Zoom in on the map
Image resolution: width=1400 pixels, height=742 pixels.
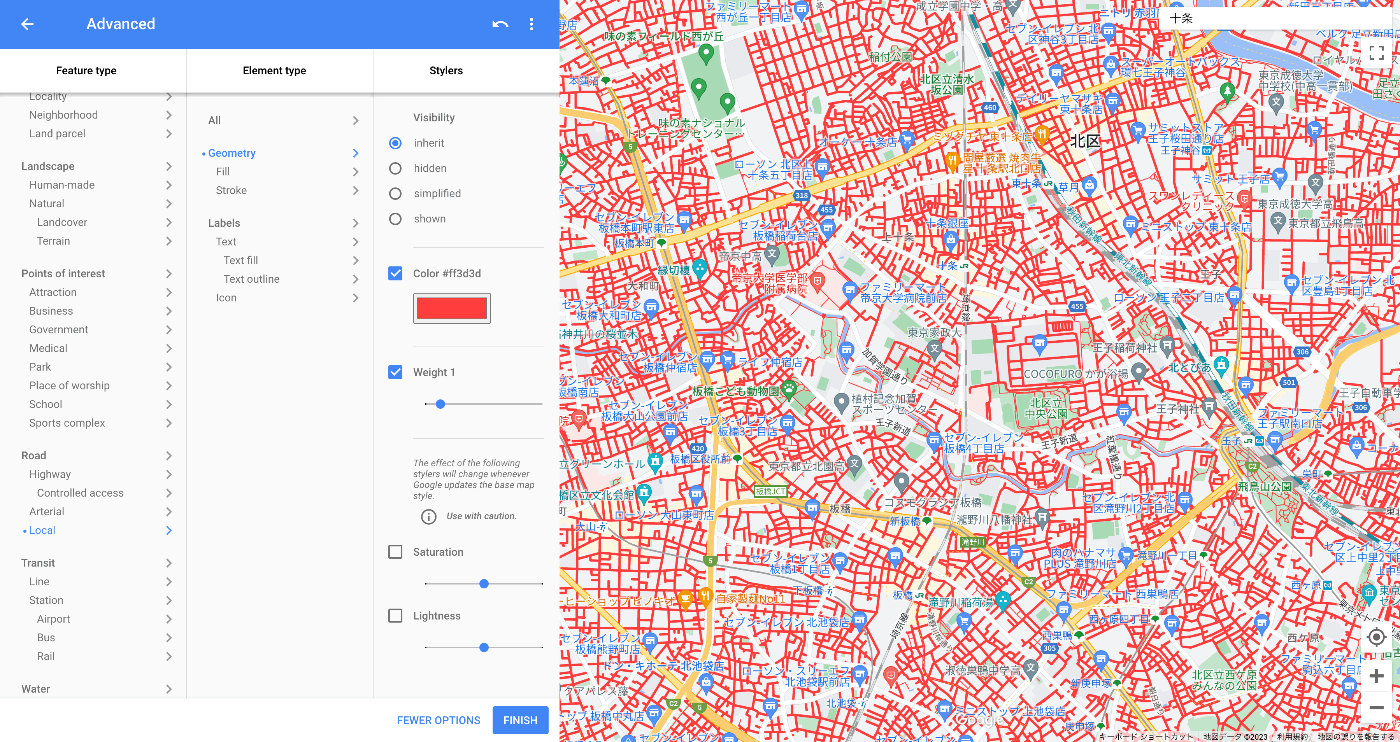(1377, 676)
